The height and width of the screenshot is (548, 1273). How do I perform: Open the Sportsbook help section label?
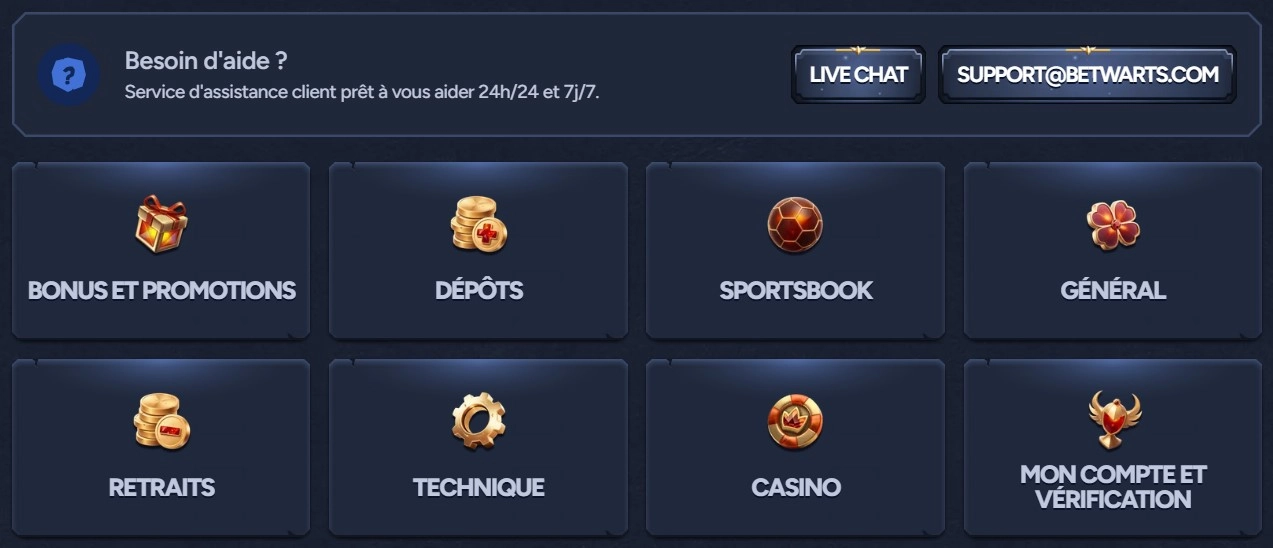[x=796, y=291]
